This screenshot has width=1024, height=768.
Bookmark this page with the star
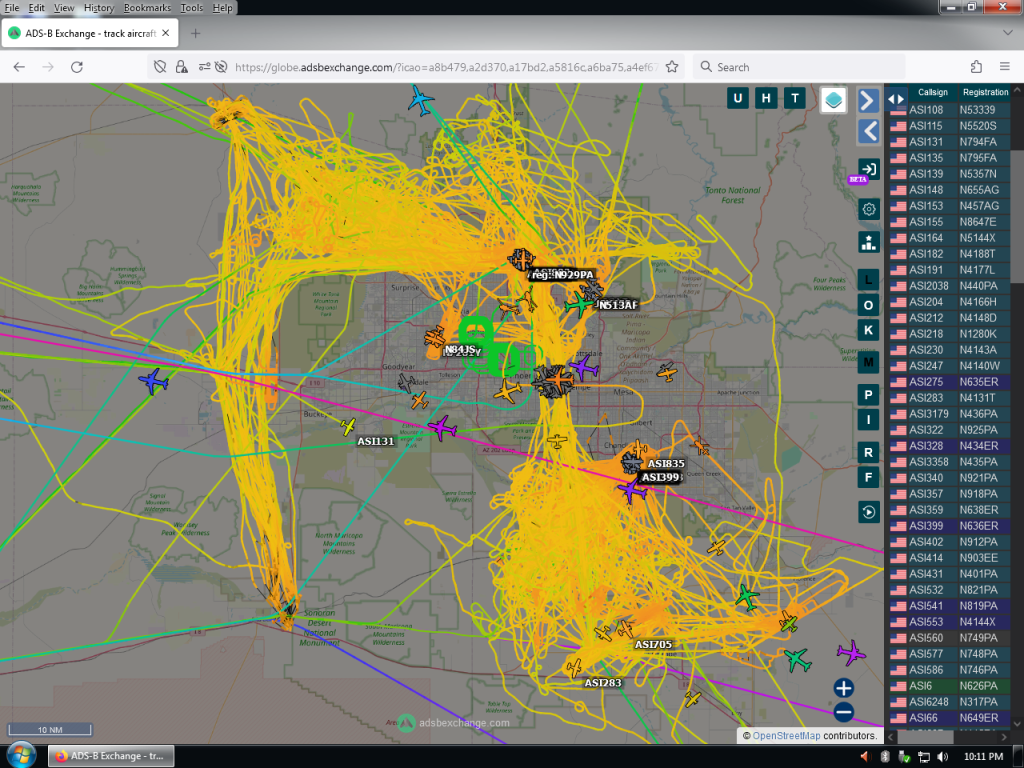tap(672, 67)
